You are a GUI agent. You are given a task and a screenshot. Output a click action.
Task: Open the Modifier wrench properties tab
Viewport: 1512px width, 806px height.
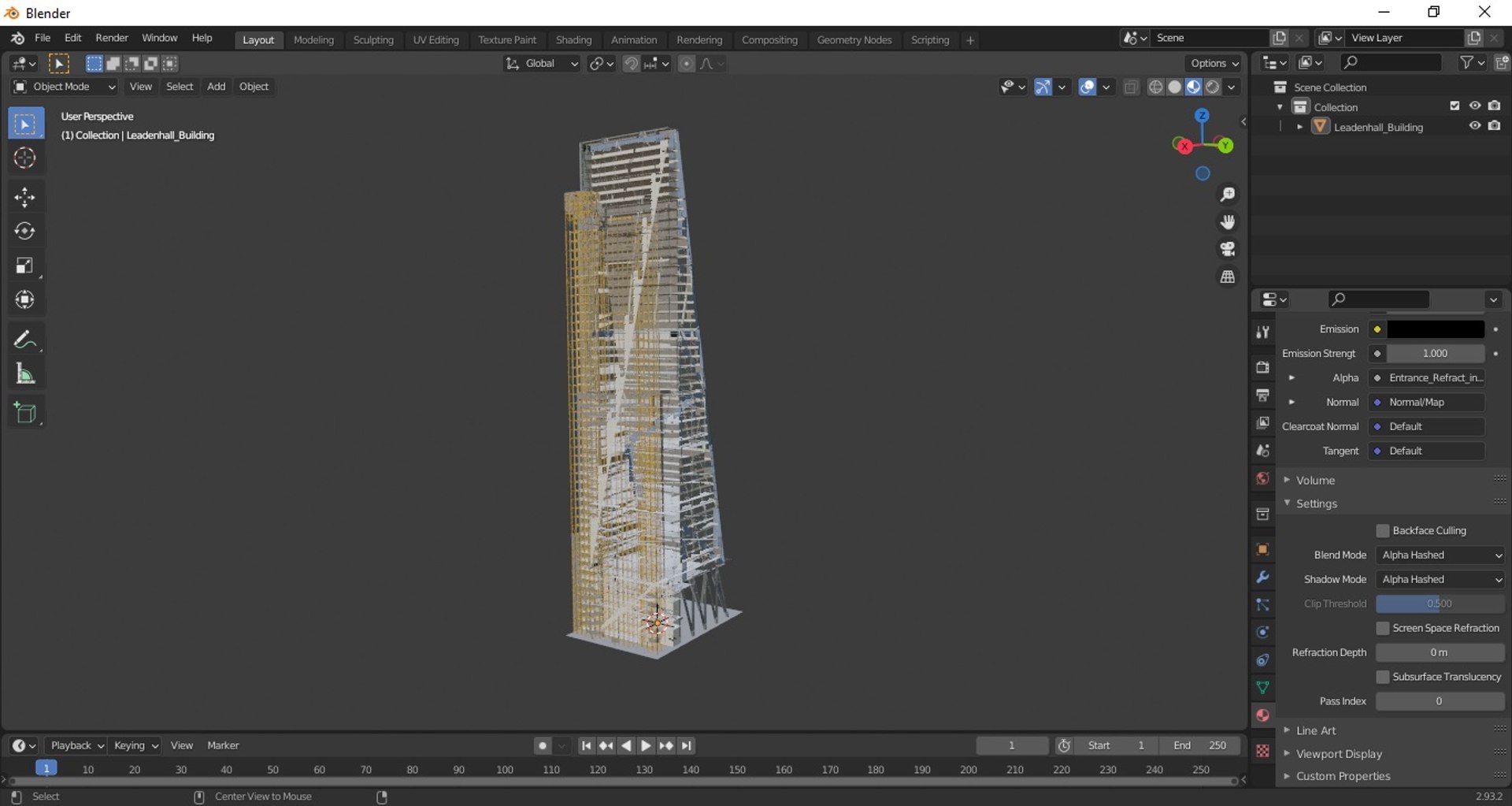[1262, 578]
